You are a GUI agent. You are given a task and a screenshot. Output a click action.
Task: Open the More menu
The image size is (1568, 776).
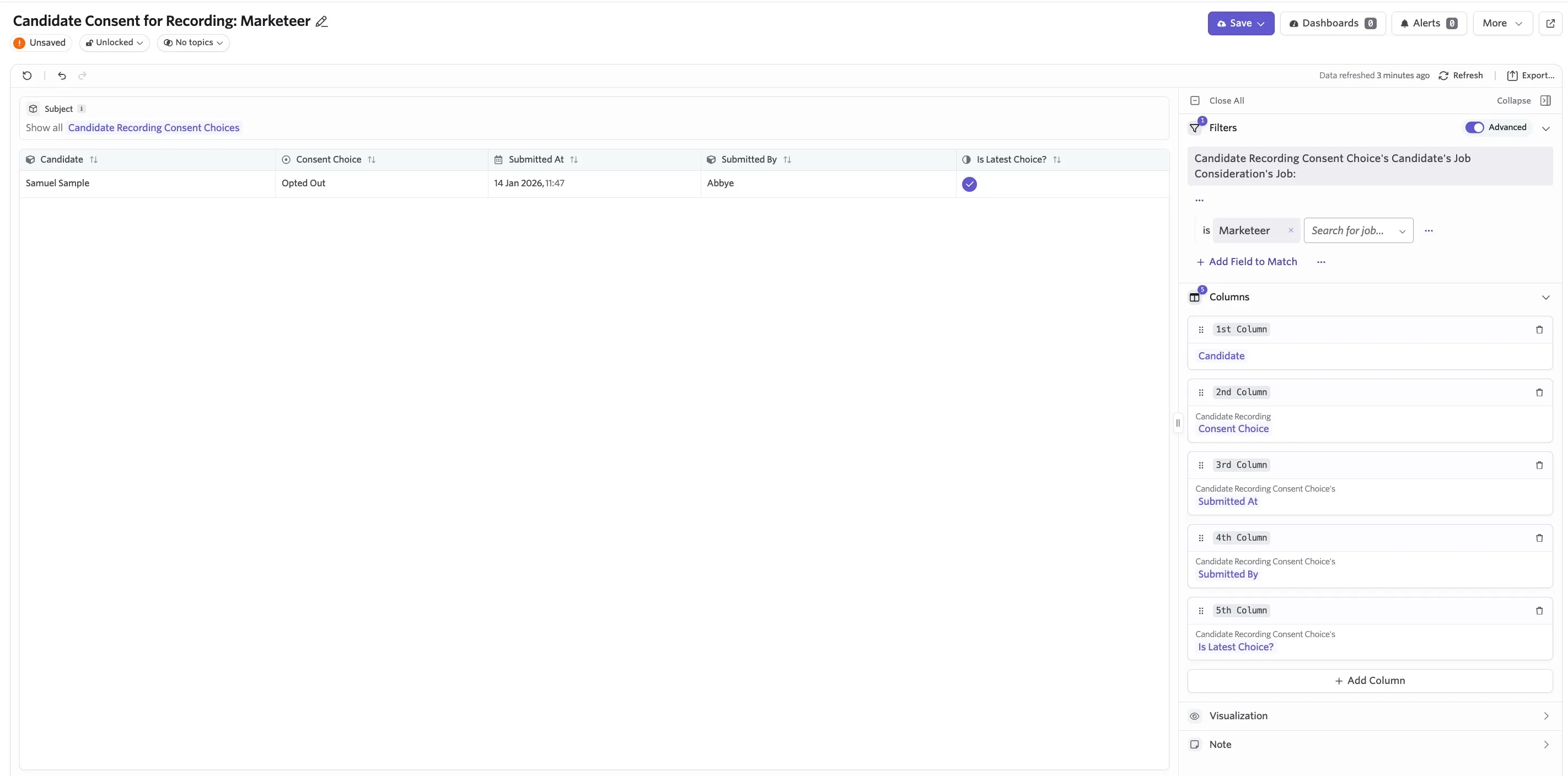(1502, 23)
